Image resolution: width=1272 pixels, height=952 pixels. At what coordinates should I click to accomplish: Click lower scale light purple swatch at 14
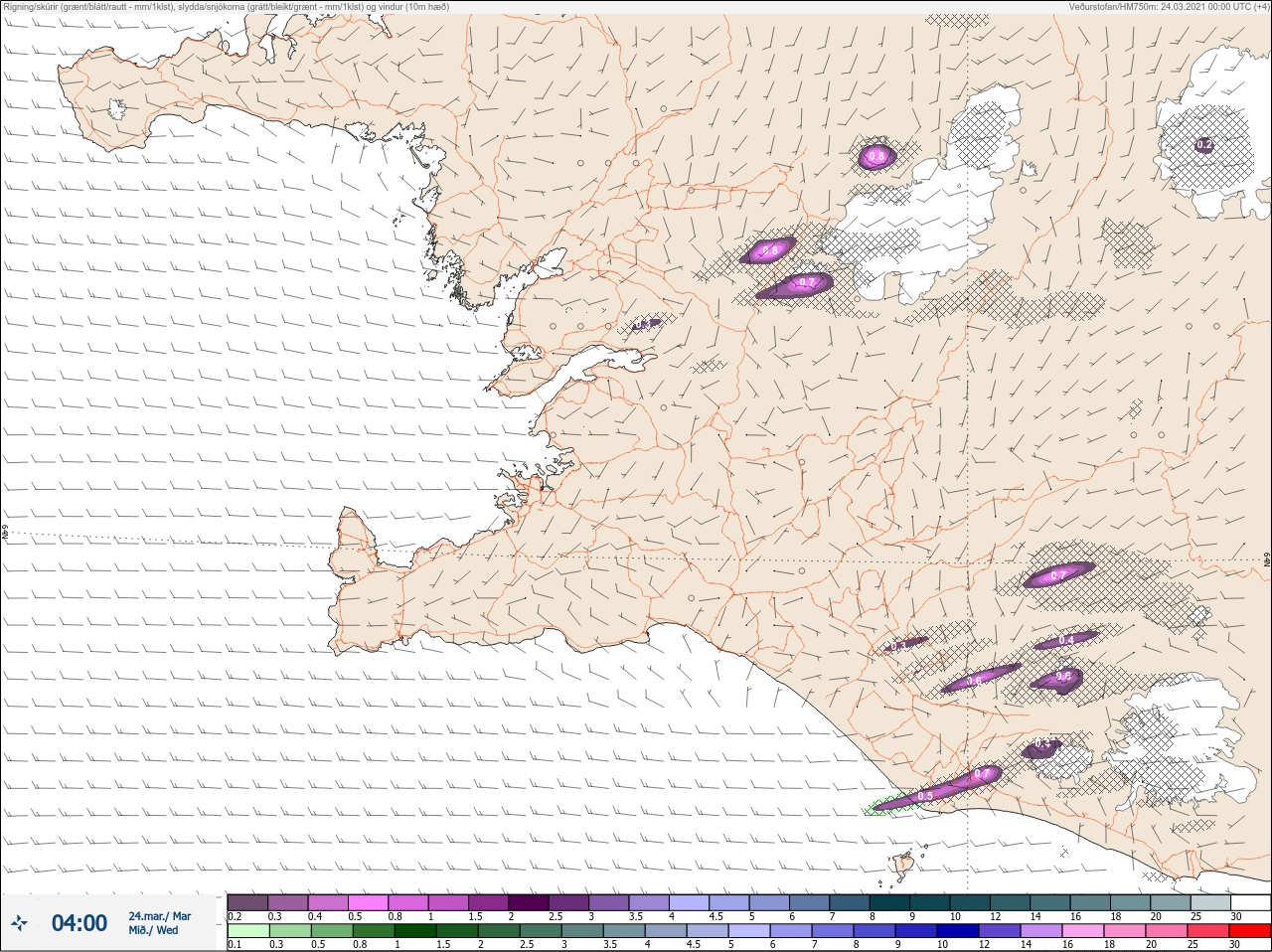pyautogui.click(x=1041, y=931)
